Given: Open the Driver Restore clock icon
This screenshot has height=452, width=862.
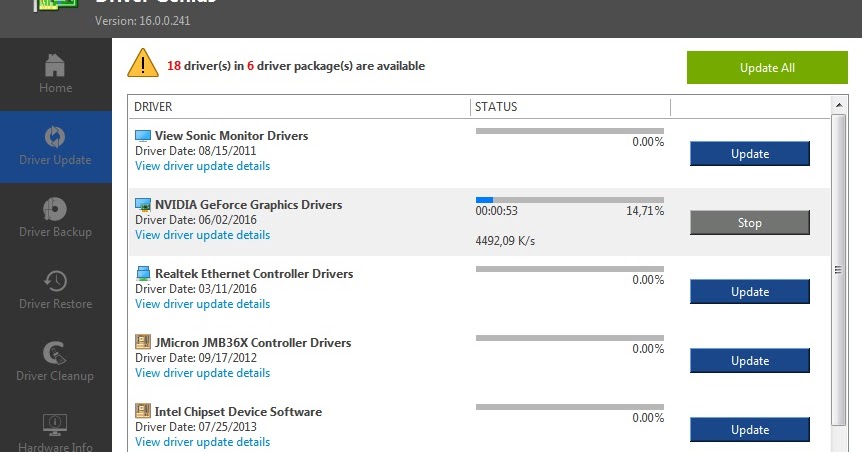Looking at the screenshot, I should (x=55, y=281).
